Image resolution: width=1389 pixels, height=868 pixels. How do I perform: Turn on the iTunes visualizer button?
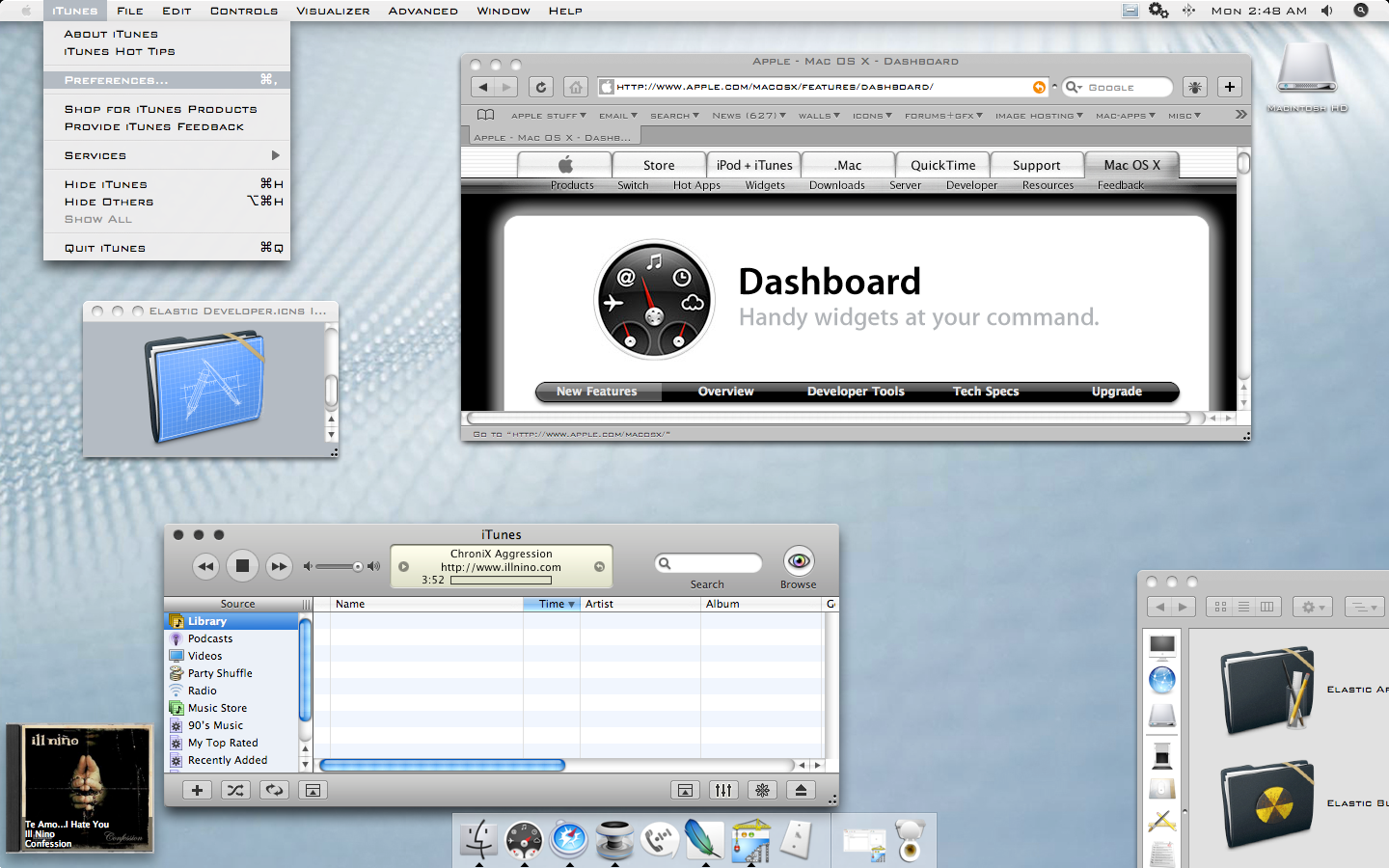(762, 790)
